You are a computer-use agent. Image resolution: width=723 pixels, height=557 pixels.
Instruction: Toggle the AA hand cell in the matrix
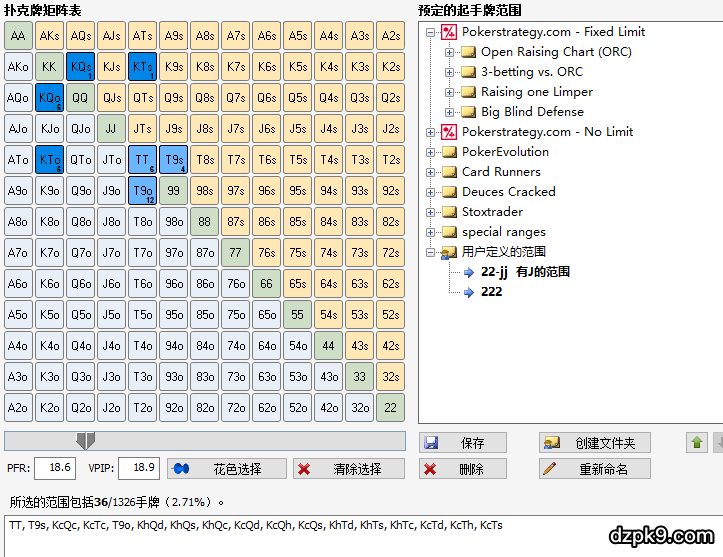click(x=18, y=37)
